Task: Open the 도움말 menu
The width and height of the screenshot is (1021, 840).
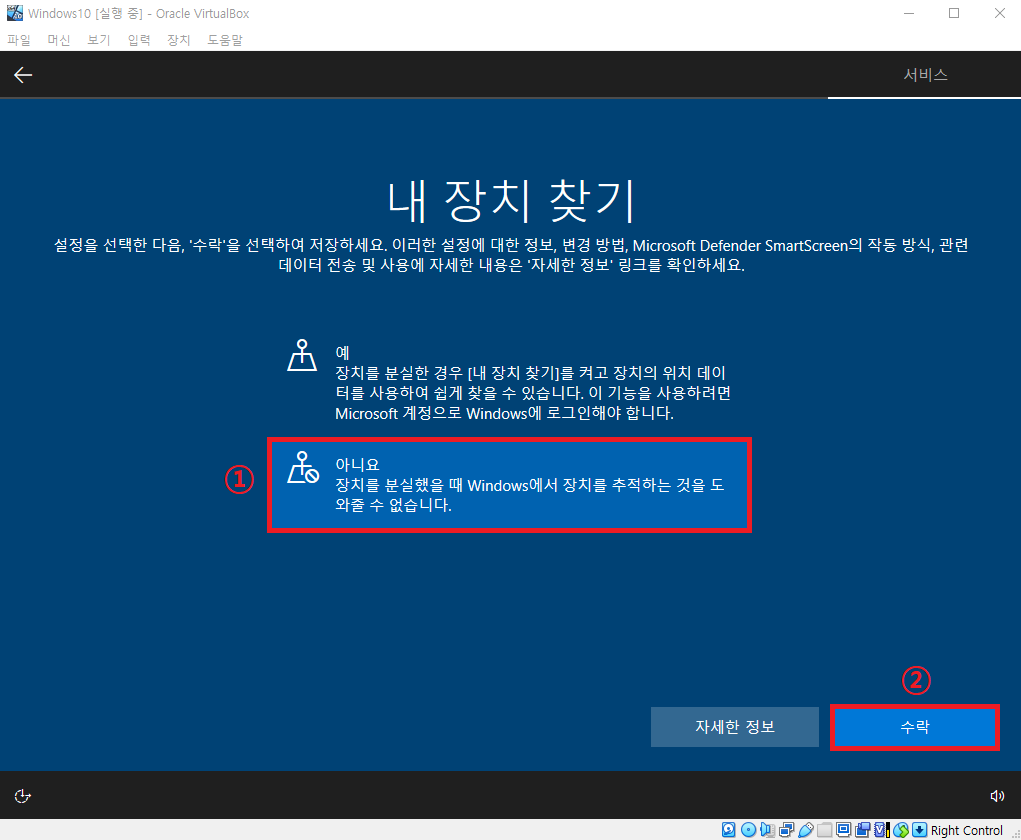Action: pos(225,40)
